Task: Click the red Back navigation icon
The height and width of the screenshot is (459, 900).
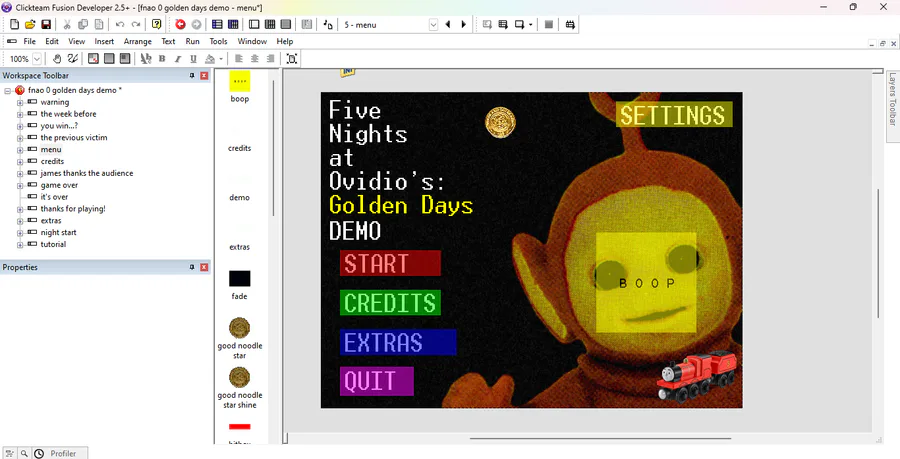Action: 180,25
